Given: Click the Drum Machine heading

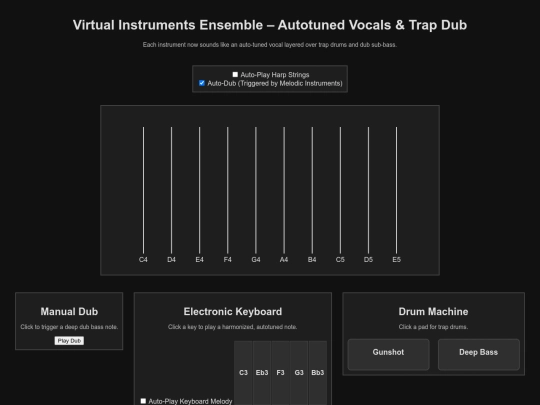Looking at the screenshot, I should pos(433,311).
